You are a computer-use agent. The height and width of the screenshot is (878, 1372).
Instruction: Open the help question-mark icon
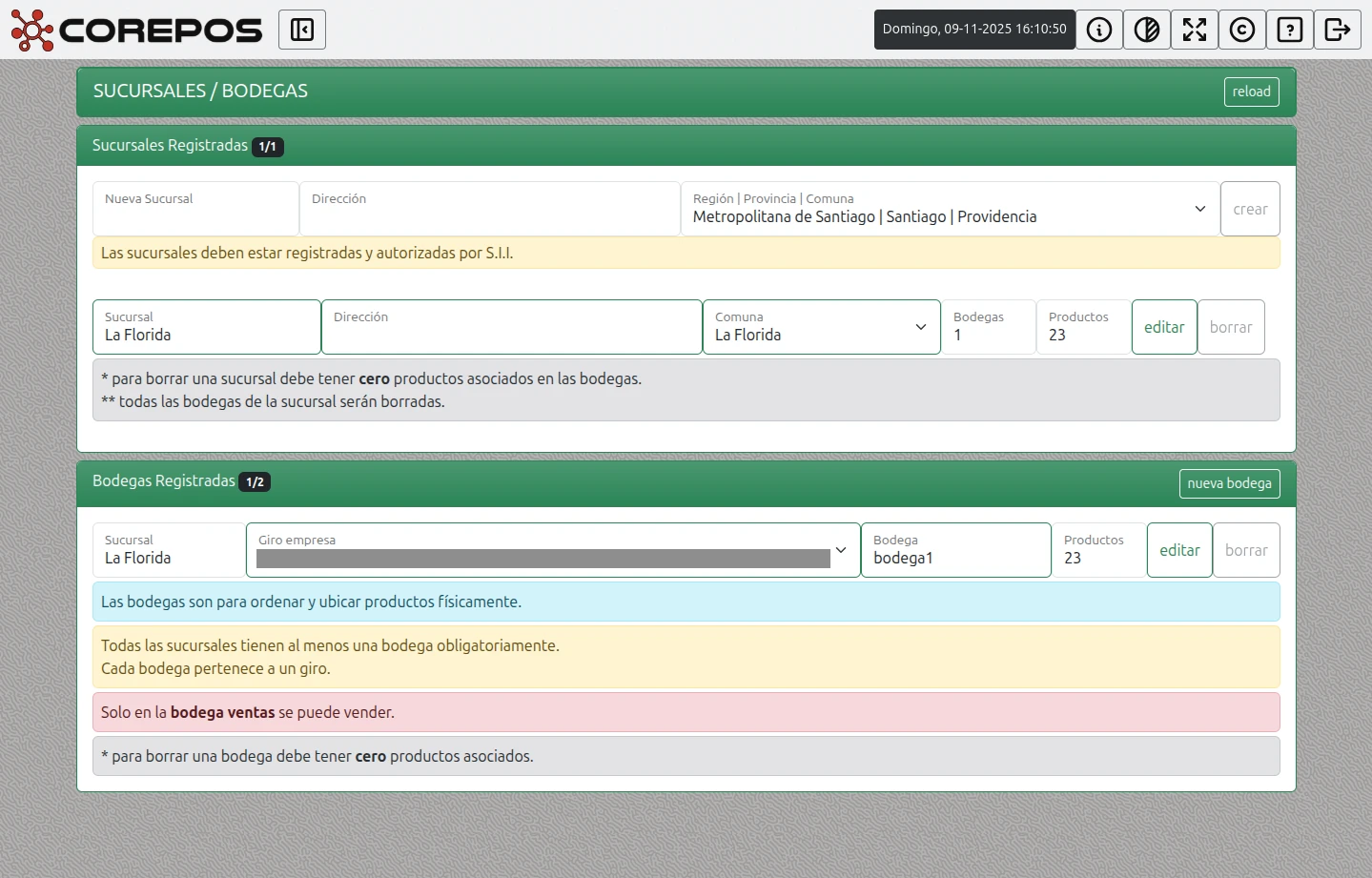click(1290, 30)
